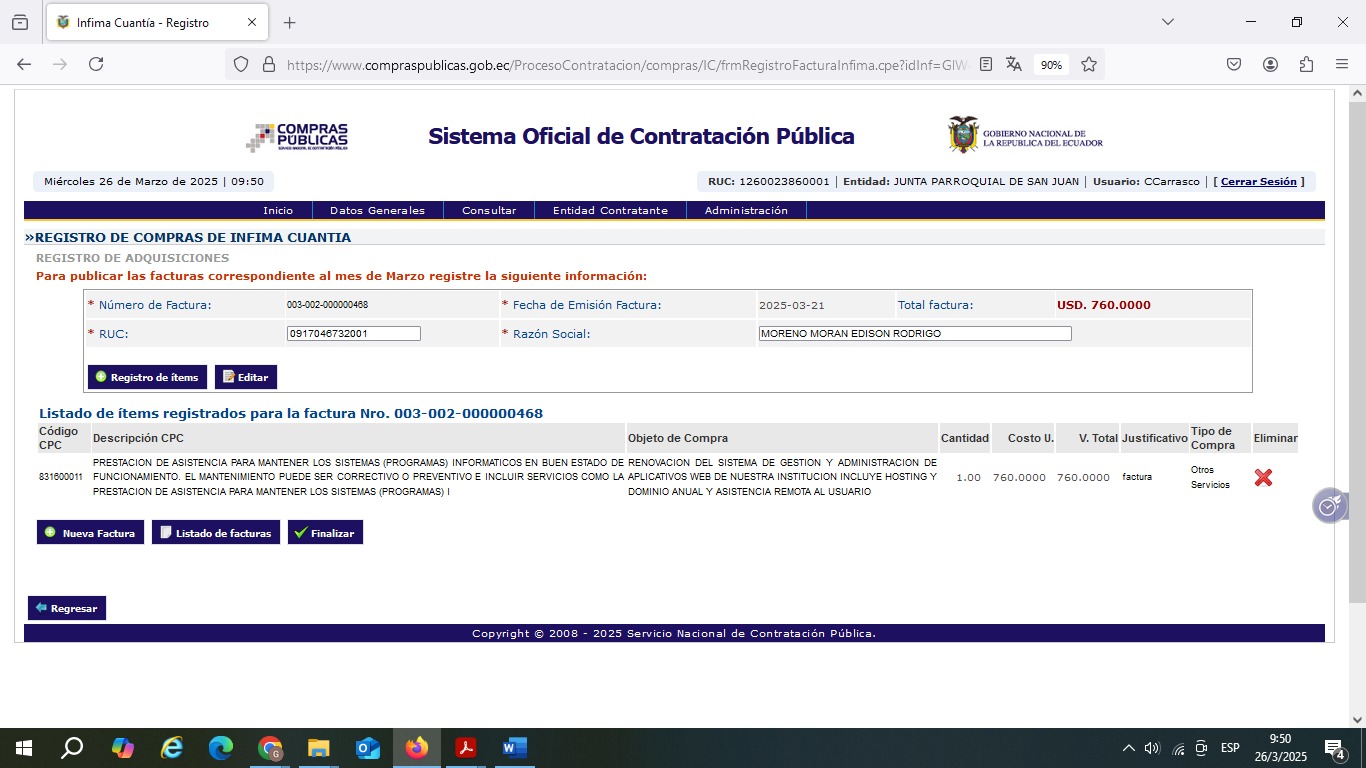This screenshot has width=1366, height=768.
Task: Expand the list all tabs chevron
Action: pyautogui.click(x=1167, y=22)
